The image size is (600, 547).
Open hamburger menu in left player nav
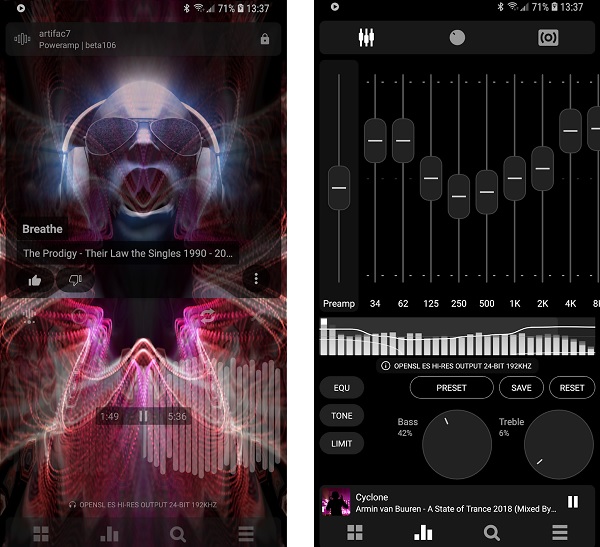(x=246, y=533)
